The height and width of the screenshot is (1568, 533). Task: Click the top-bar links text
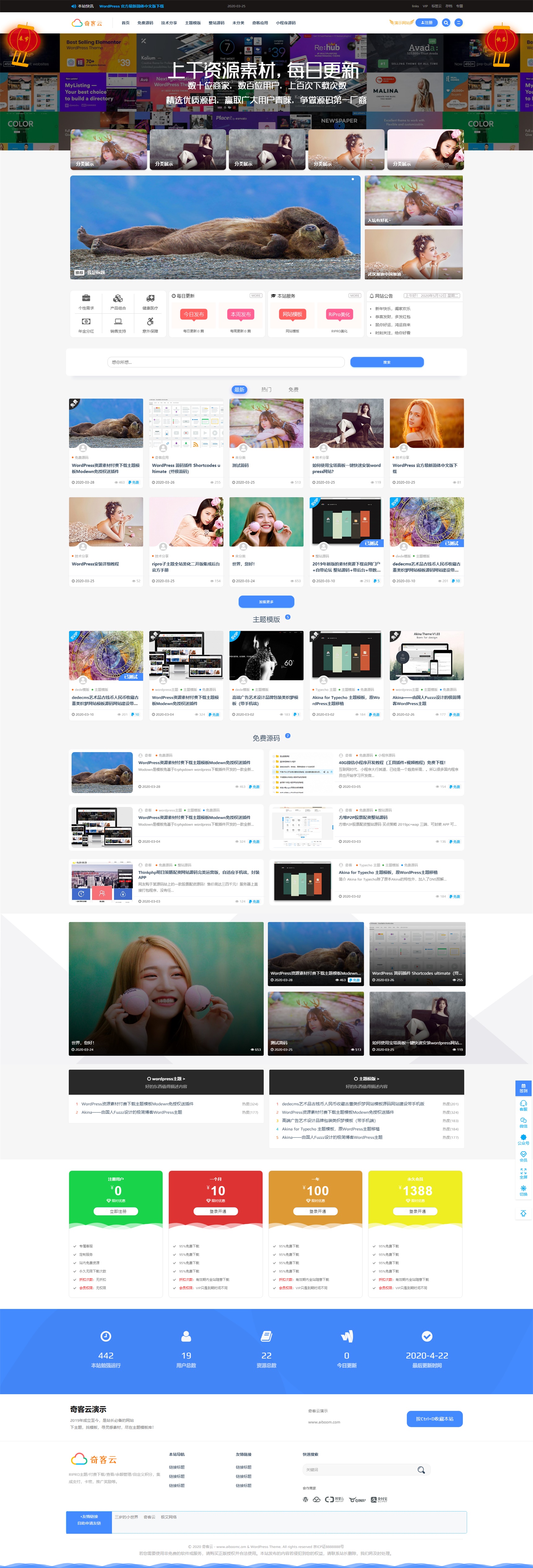[415, 6]
